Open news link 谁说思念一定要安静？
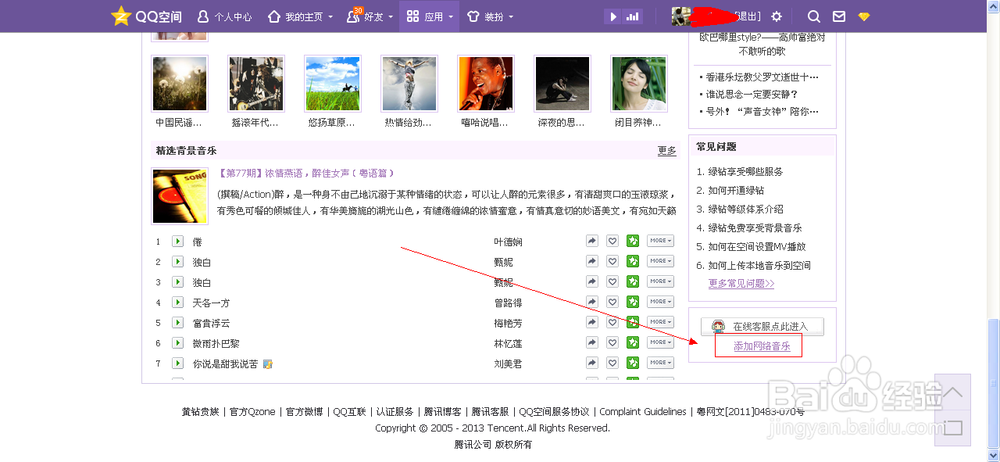1000x462 pixels. [752, 94]
